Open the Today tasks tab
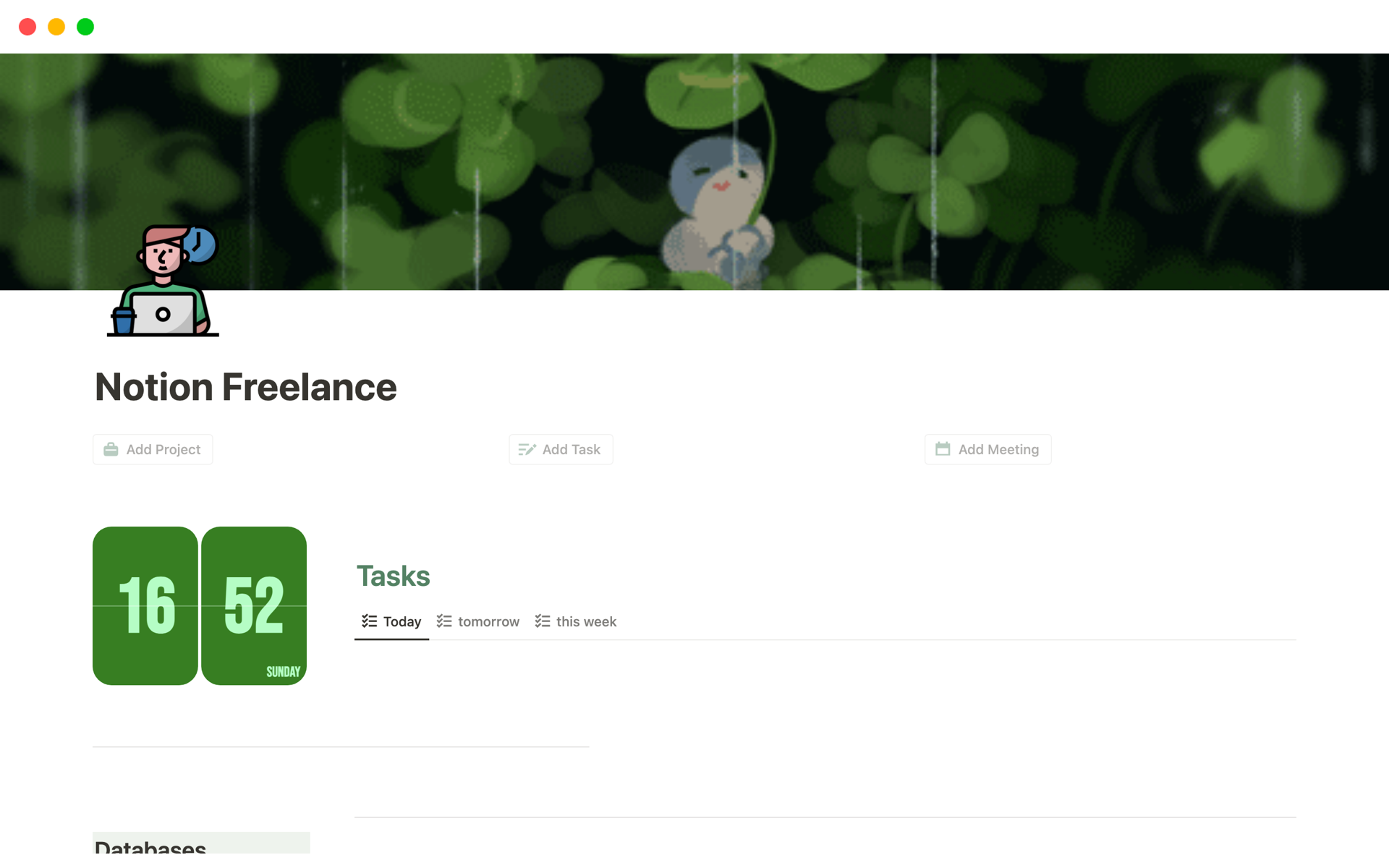The image size is (1389, 868). [x=391, y=622]
